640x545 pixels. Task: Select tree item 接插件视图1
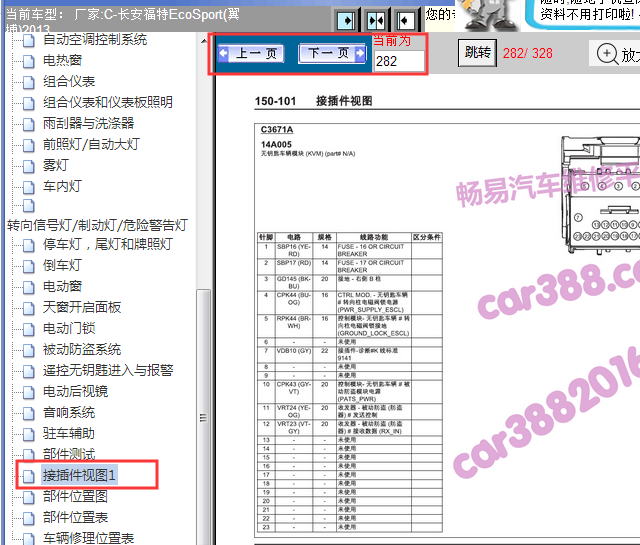(80, 476)
